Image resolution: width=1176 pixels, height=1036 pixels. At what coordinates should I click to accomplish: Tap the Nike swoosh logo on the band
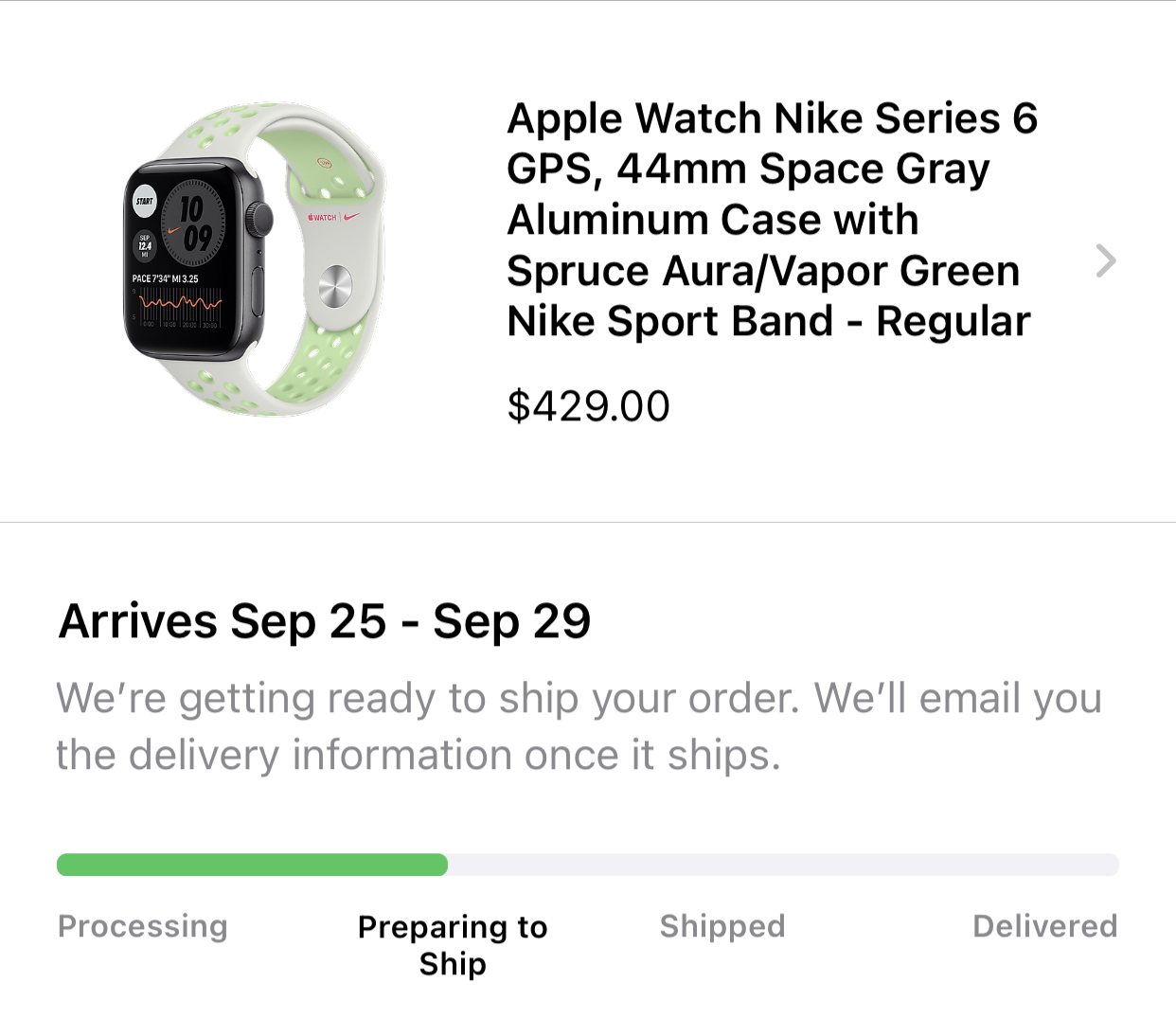(352, 216)
